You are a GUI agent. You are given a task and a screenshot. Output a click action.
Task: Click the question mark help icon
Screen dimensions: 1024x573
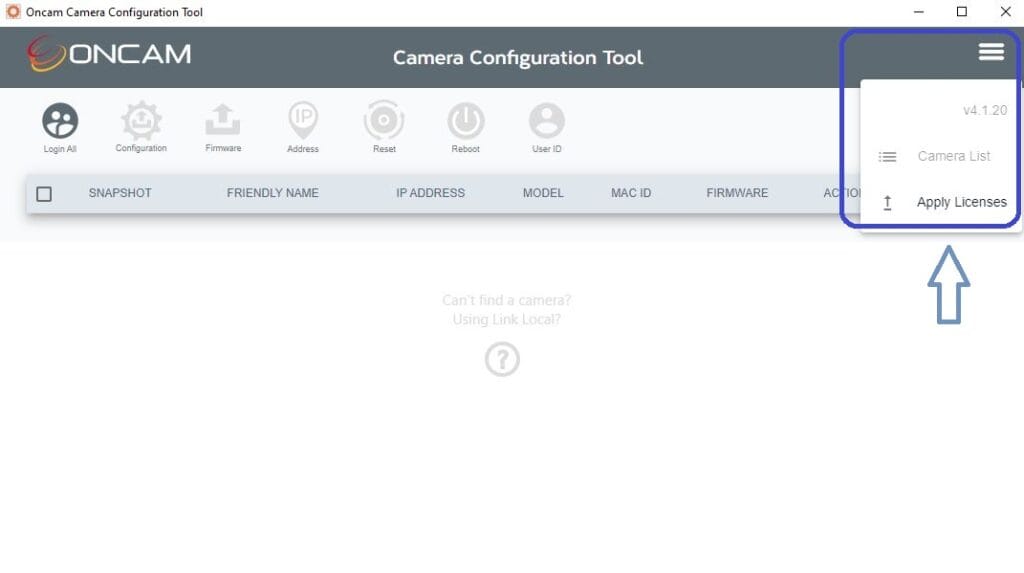click(502, 359)
